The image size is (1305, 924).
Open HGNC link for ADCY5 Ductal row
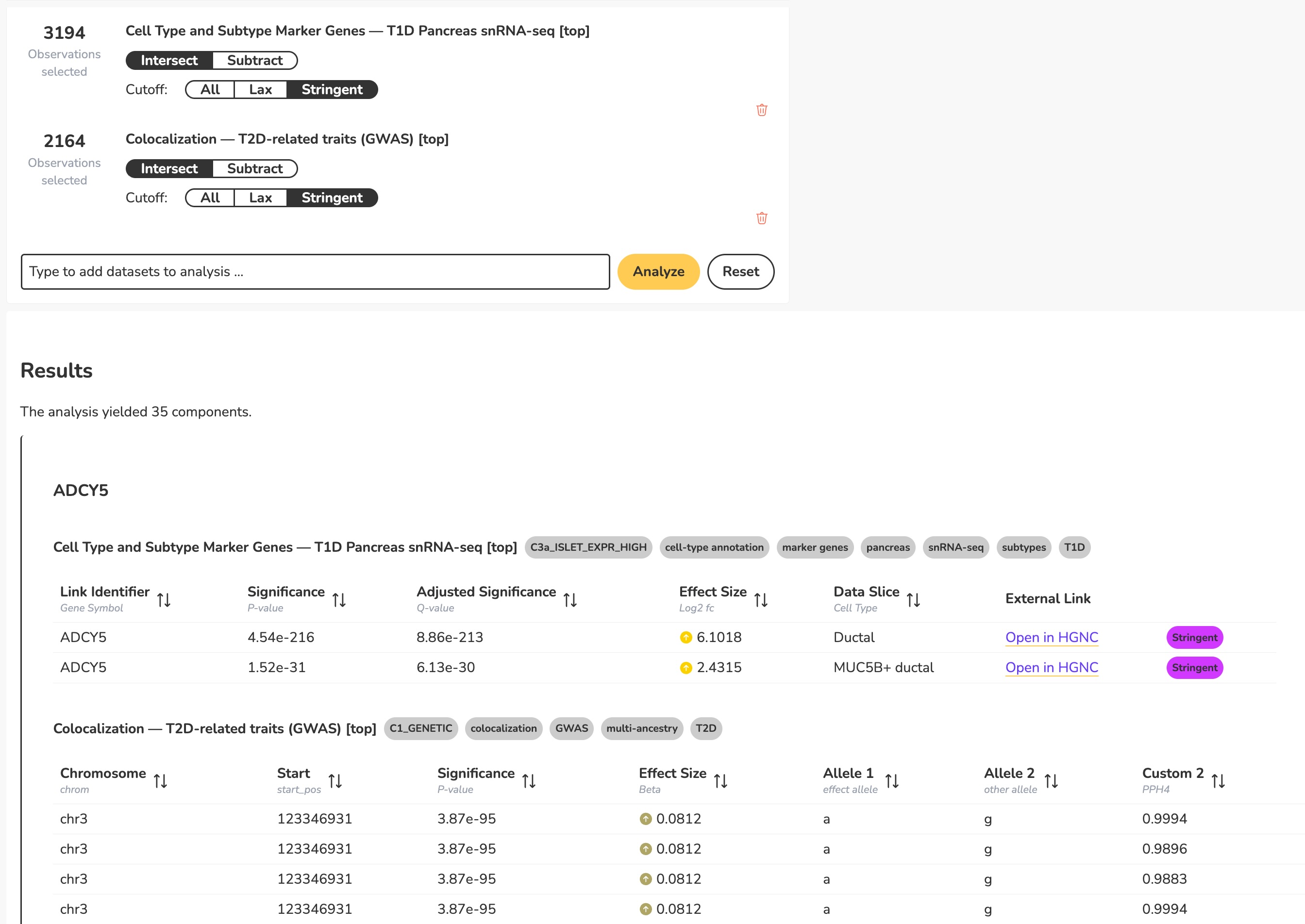pyautogui.click(x=1051, y=637)
